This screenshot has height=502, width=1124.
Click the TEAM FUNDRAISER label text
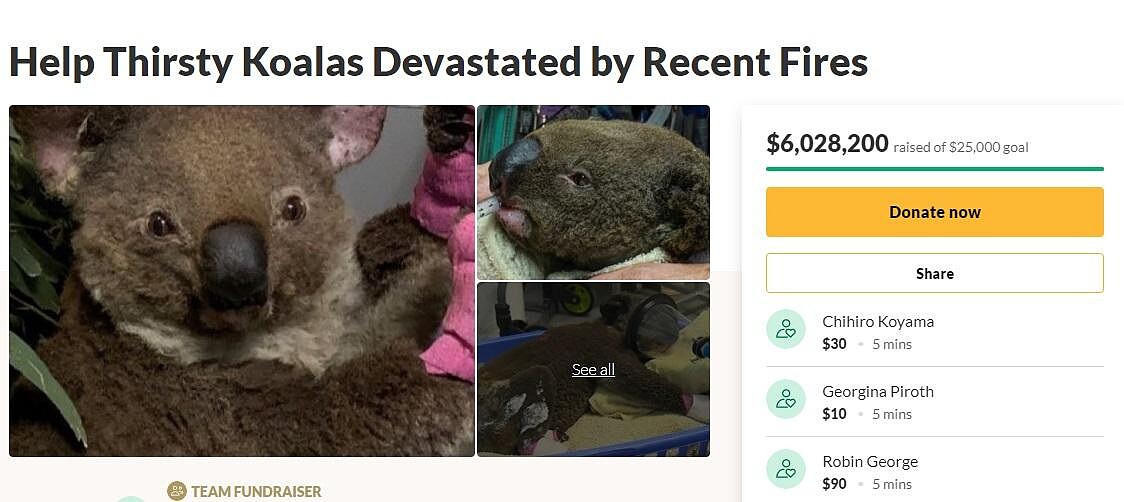pos(256,491)
